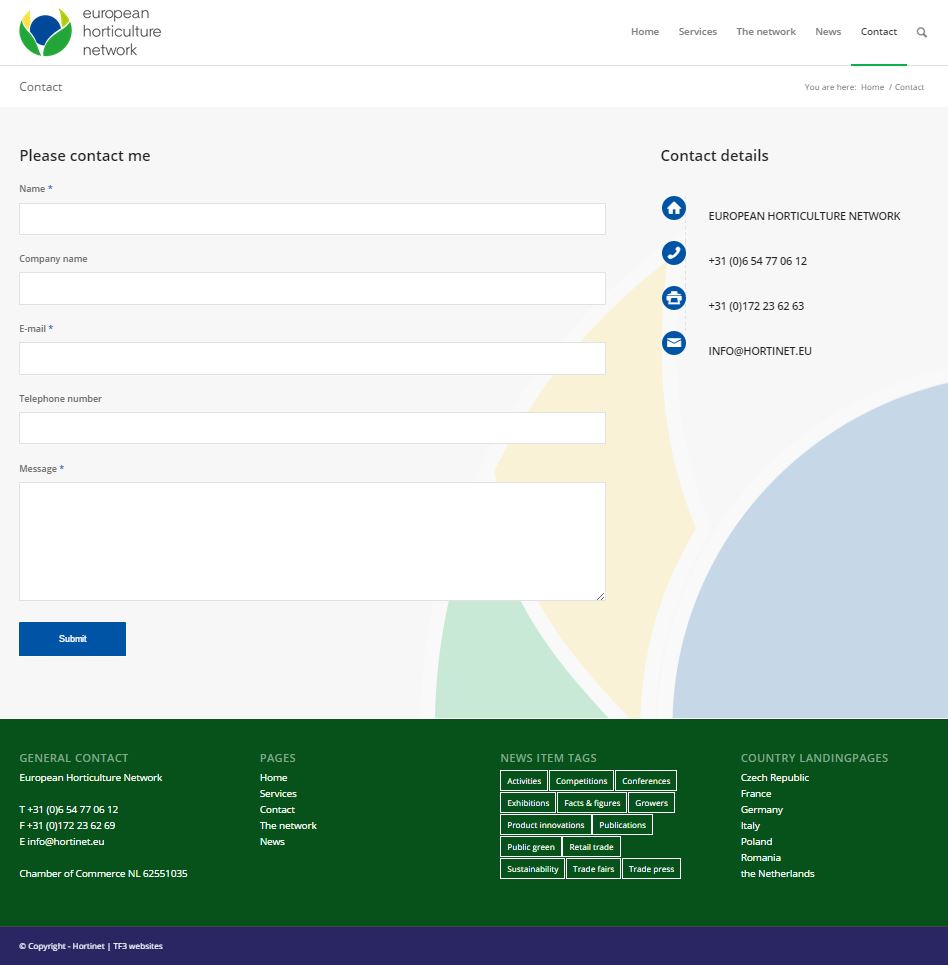
Task: Click the search magnifier icon in header
Action: point(921,32)
